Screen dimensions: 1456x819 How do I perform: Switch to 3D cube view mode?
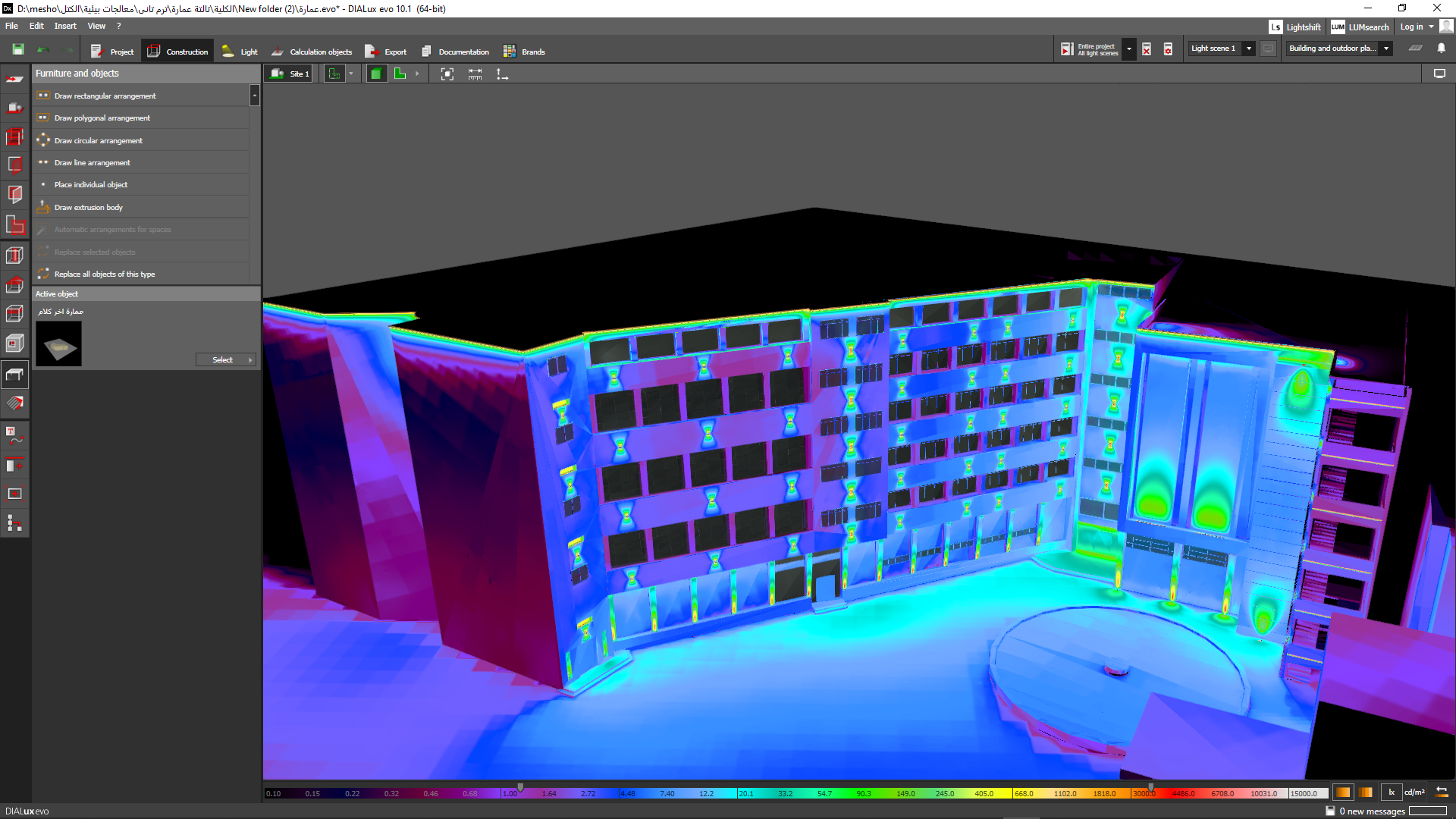(x=376, y=74)
